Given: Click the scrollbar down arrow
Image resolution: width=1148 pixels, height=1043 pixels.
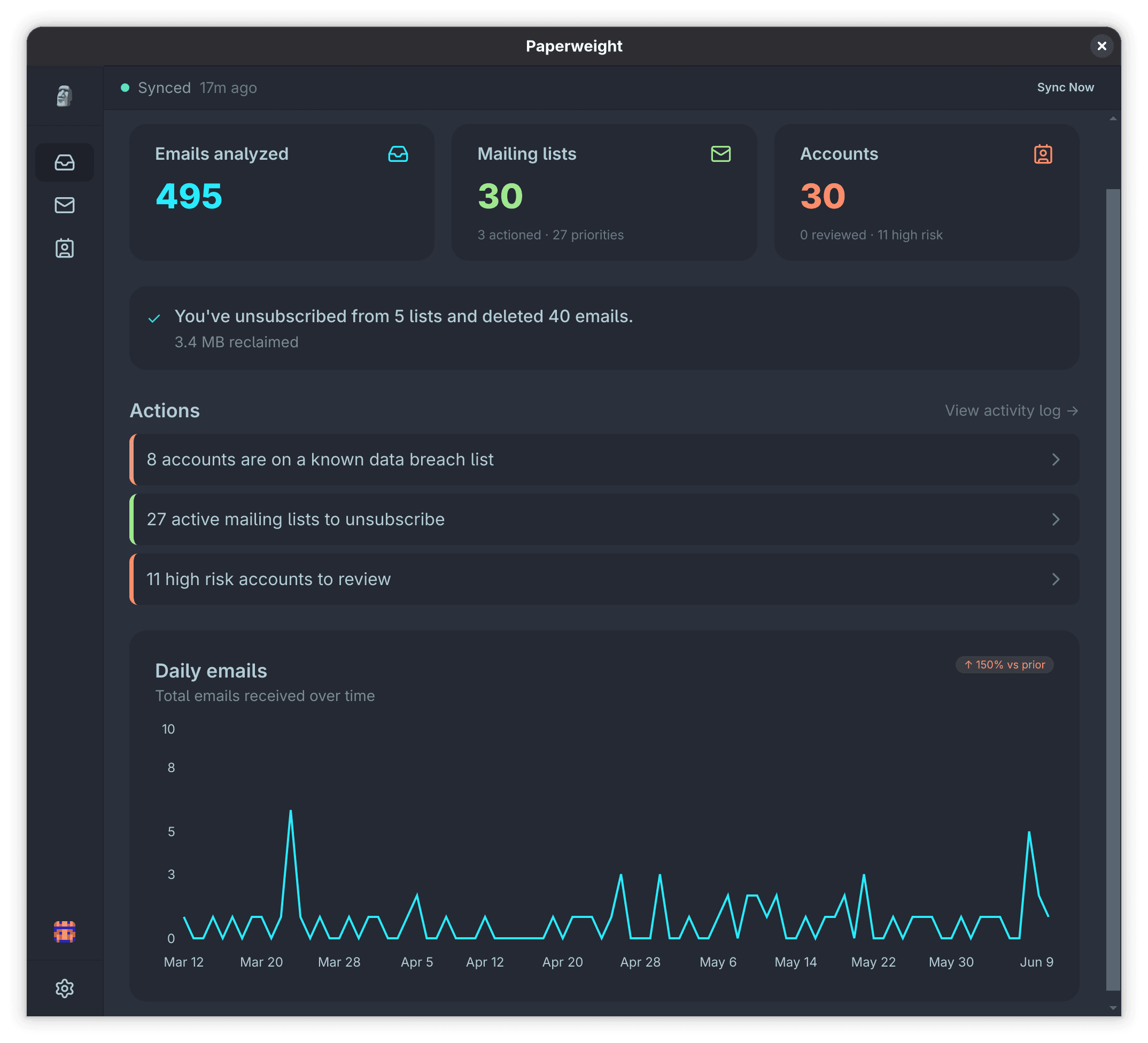Looking at the screenshot, I should click(1113, 1008).
